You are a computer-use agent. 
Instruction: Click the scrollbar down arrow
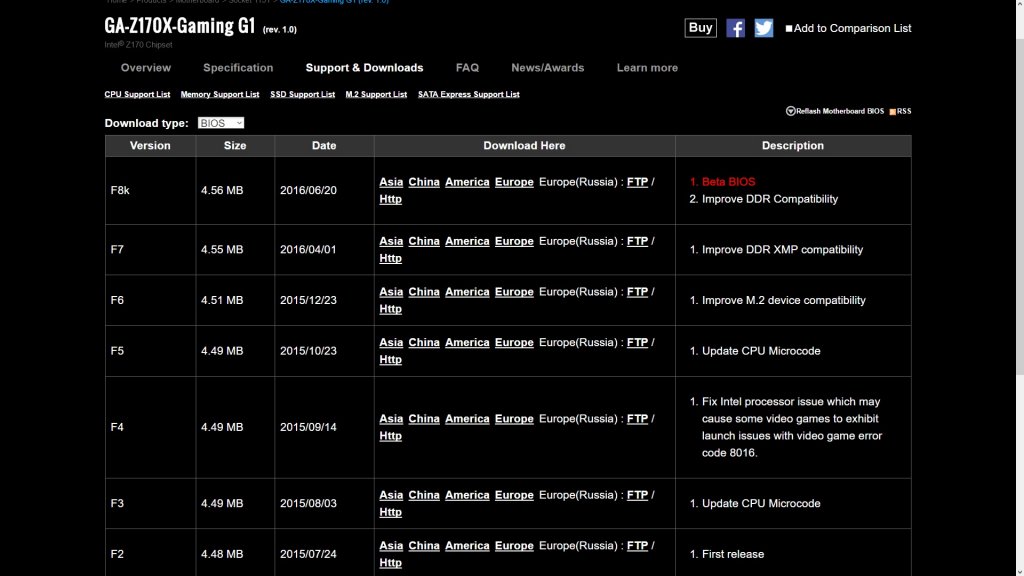tap(1019, 571)
